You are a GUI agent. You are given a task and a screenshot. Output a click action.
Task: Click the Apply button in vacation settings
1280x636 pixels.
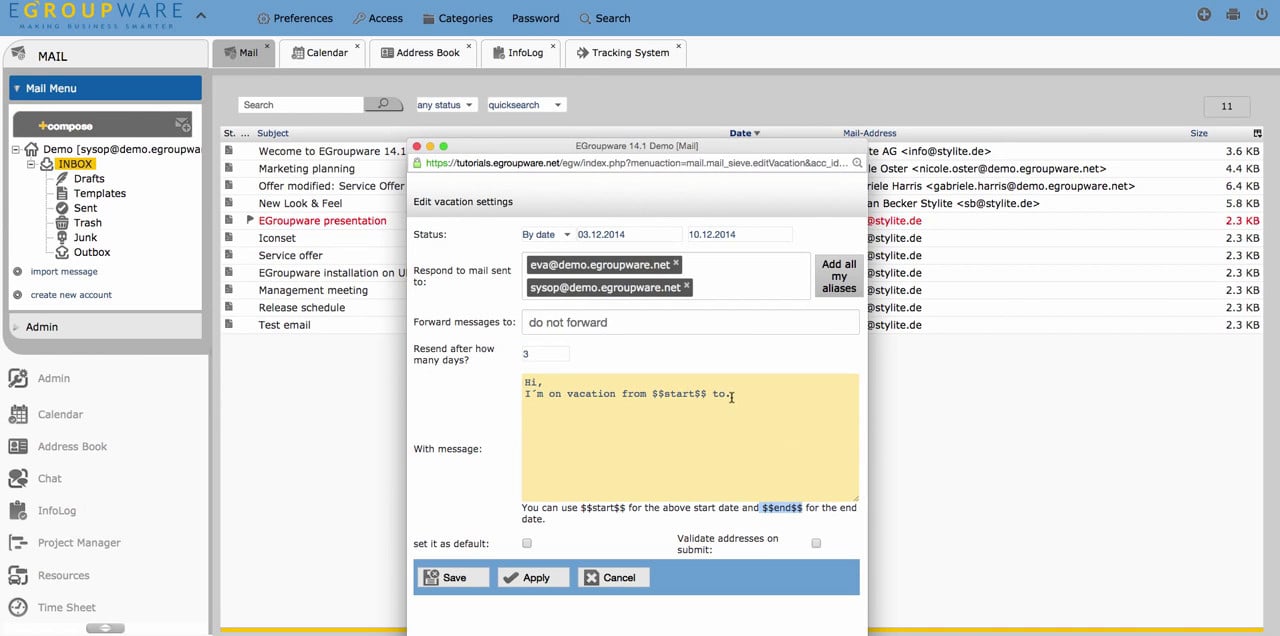(533, 577)
